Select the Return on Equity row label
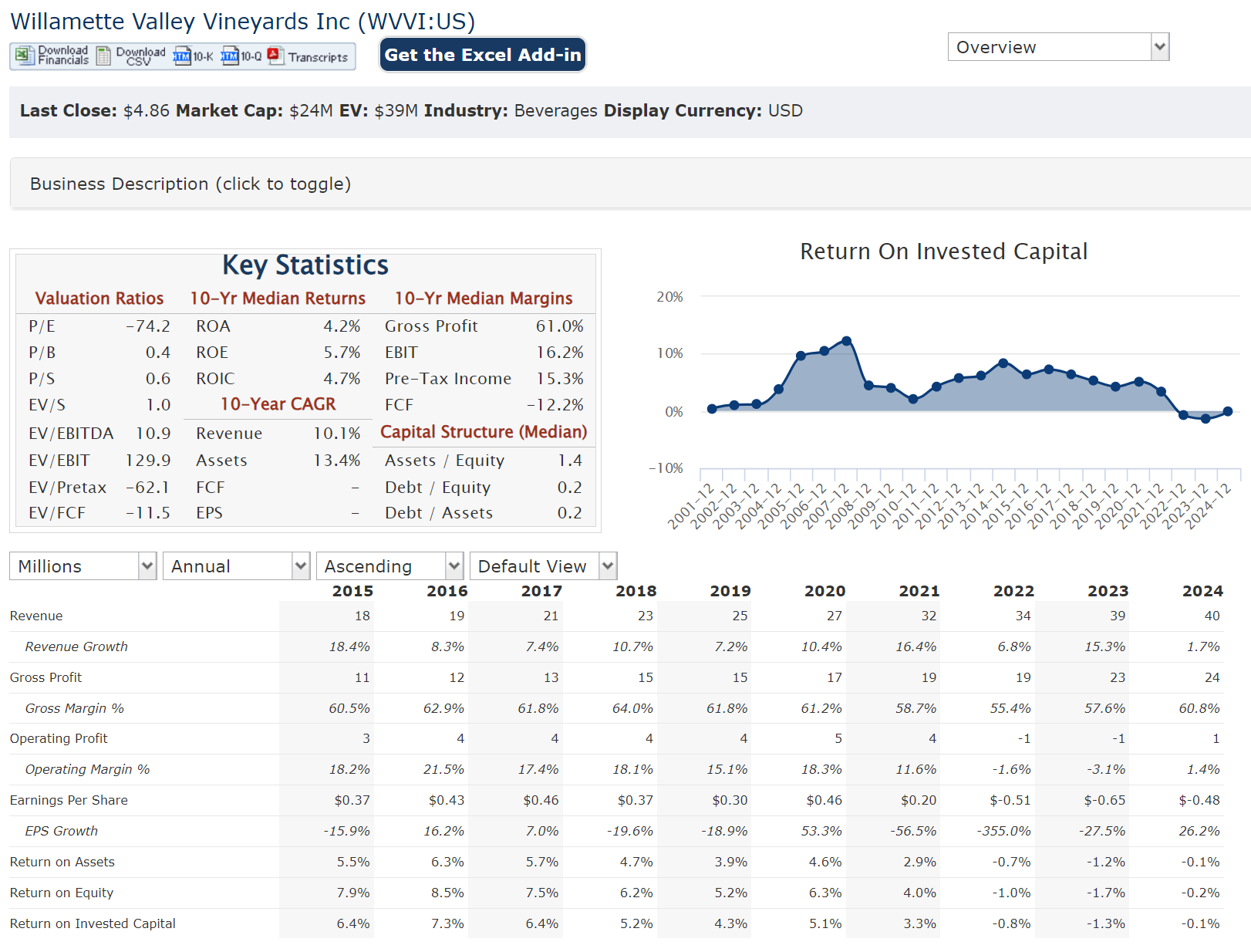Image resolution: width=1251 pixels, height=952 pixels. pos(62,893)
